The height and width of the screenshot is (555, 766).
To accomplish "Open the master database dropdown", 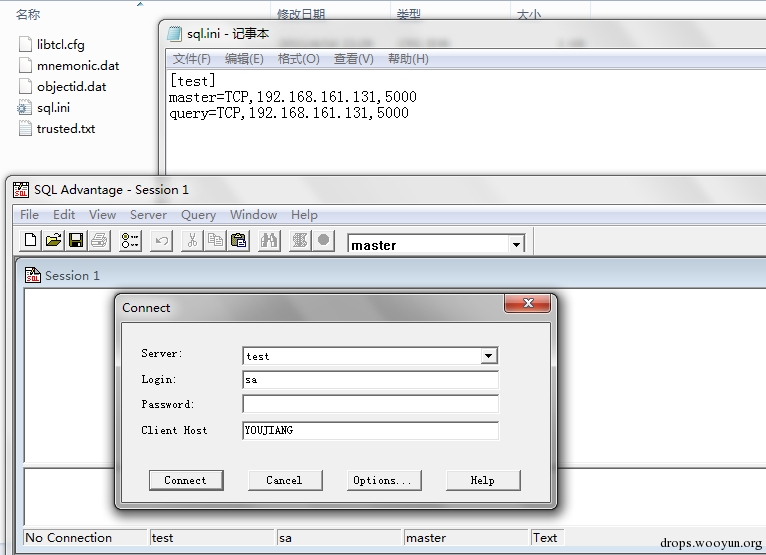I will click(516, 245).
